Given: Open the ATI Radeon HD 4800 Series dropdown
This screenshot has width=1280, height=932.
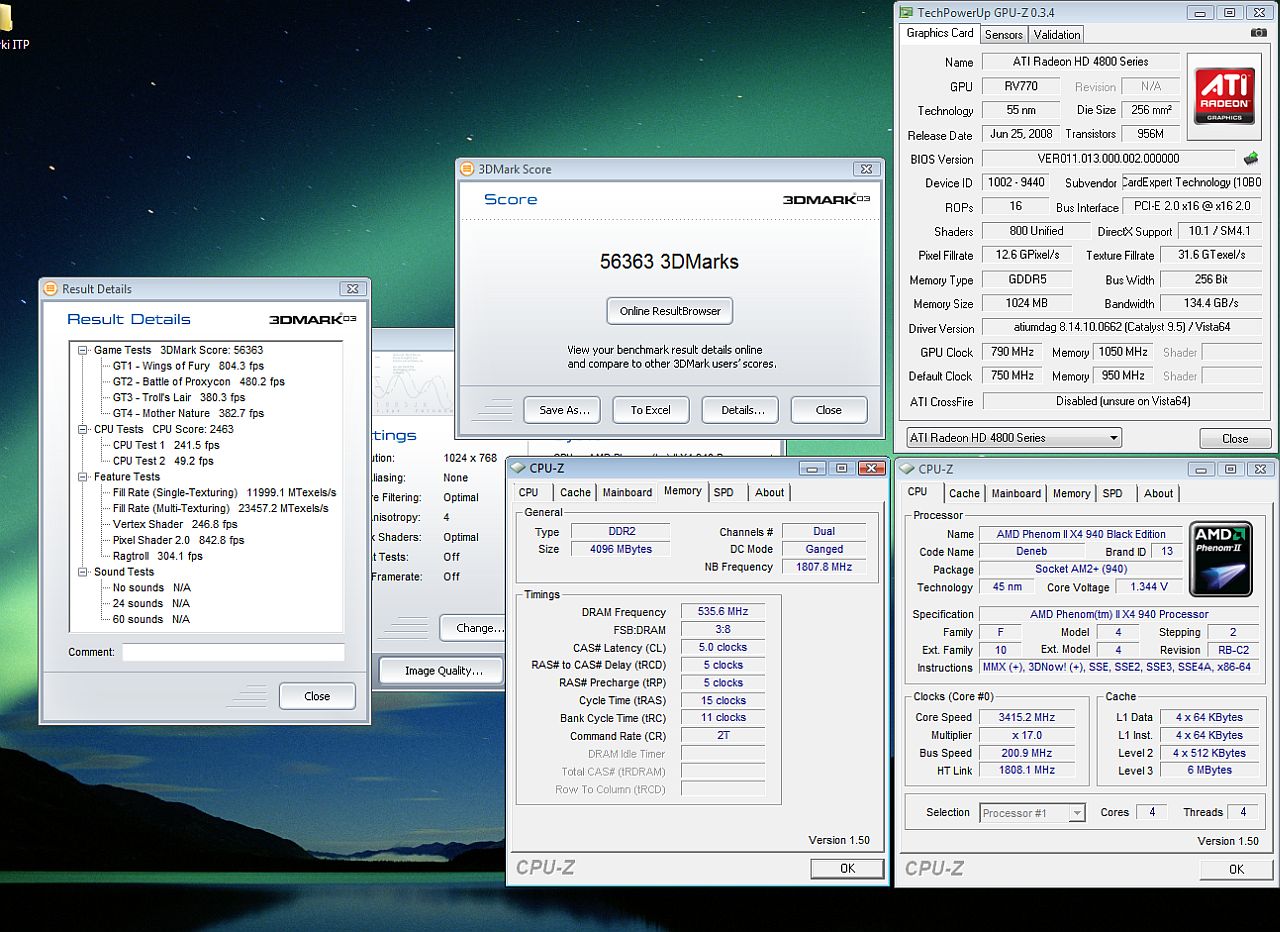Looking at the screenshot, I should pyautogui.click(x=1013, y=438).
